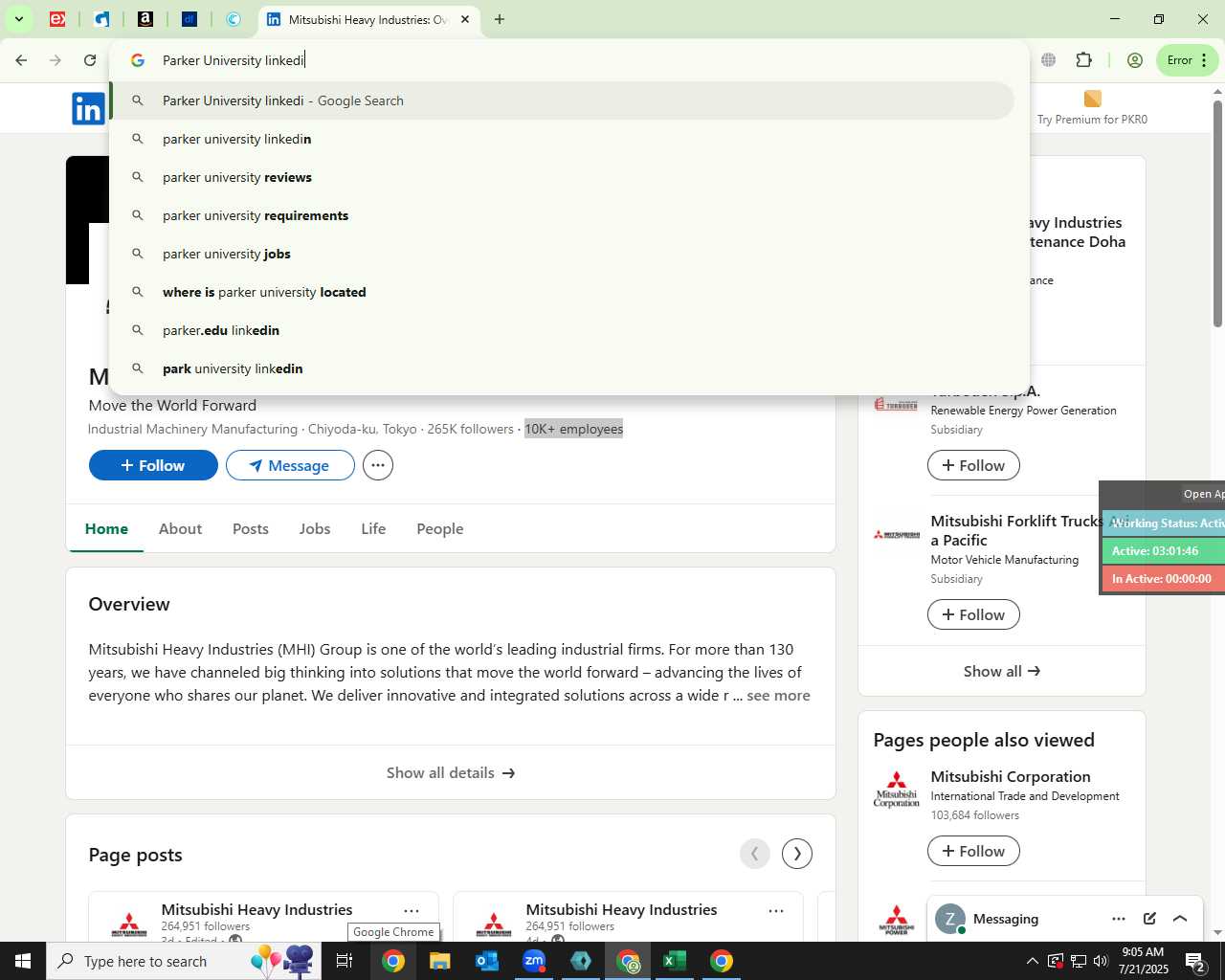
Task: Click the Message button
Action: click(290, 465)
